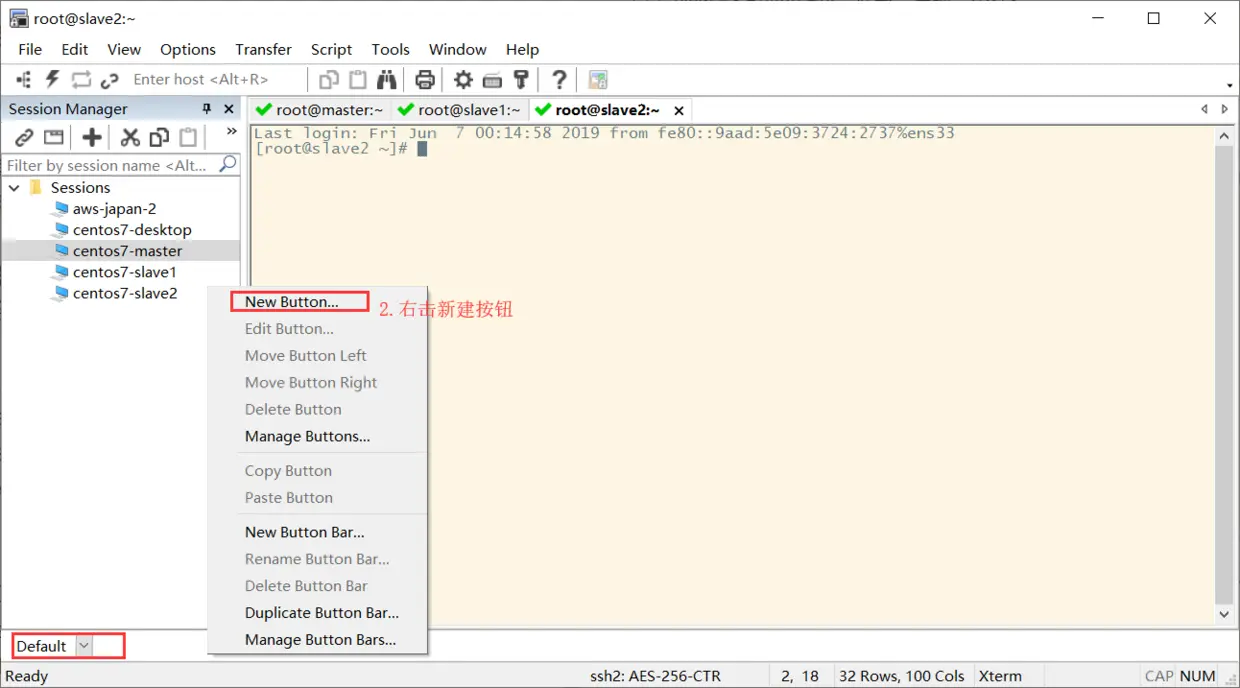Close the root@slave2 tab

click(679, 110)
